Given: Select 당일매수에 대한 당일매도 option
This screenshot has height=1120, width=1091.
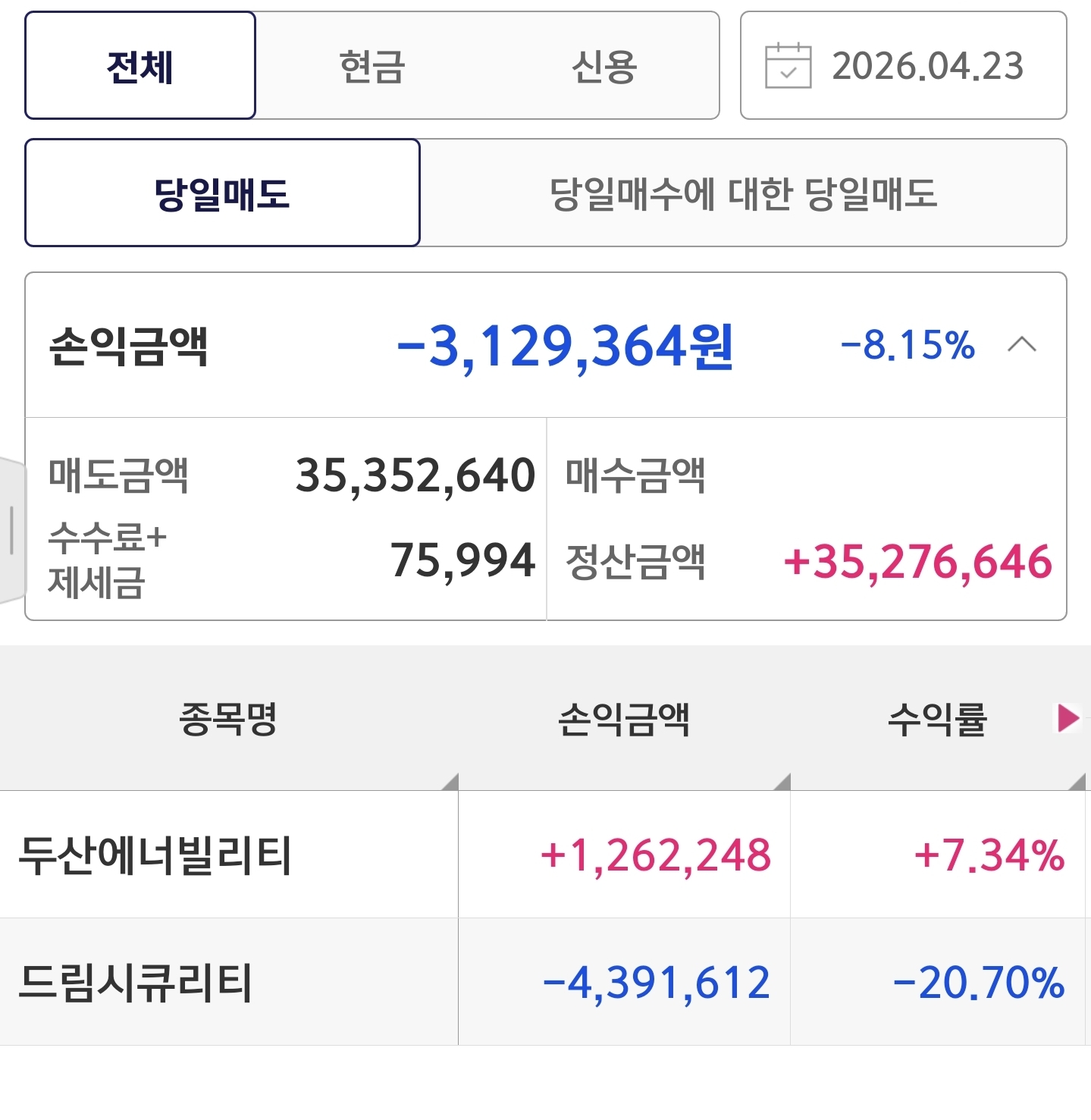Looking at the screenshot, I should (743, 193).
